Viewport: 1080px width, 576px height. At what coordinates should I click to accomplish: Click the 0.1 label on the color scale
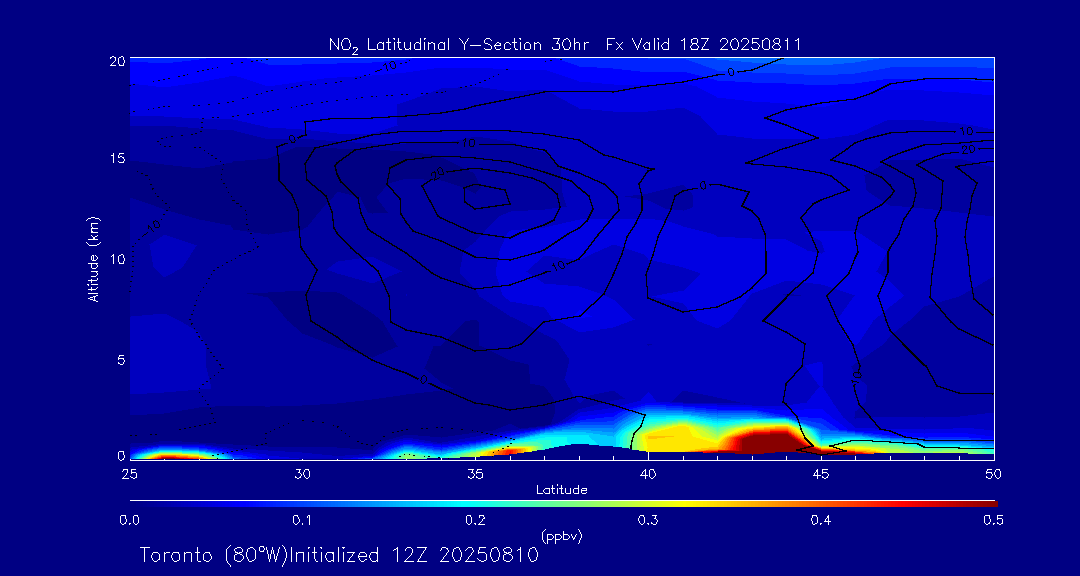[x=302, y=520]
